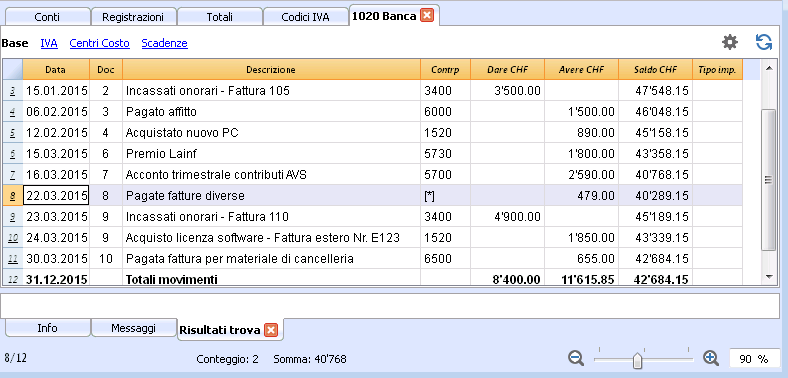Screen dimensions: 788x378
Task: Open the Centri Costo view link
Action: [x=100, y=43]
